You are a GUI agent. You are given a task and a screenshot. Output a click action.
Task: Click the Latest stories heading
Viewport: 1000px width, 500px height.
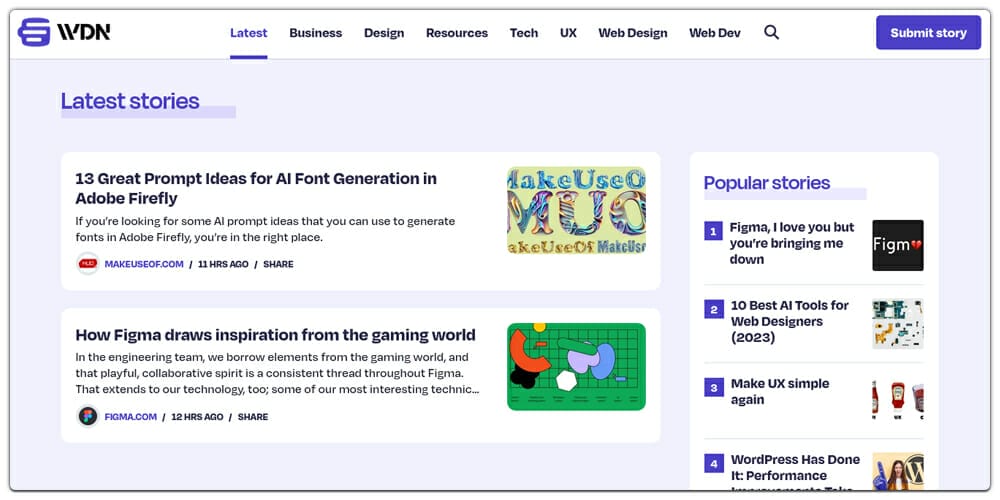coord(130,101)
